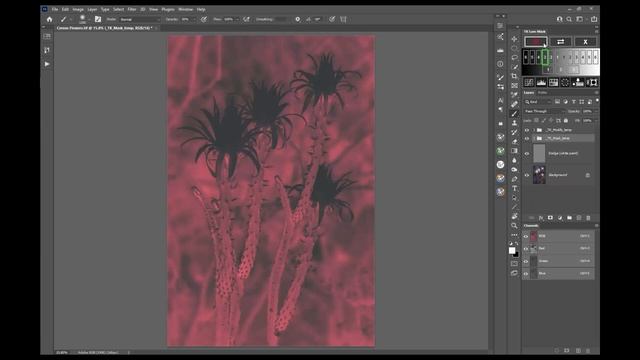
Task: Open the Image menu
Action: (x=78, y=9)
